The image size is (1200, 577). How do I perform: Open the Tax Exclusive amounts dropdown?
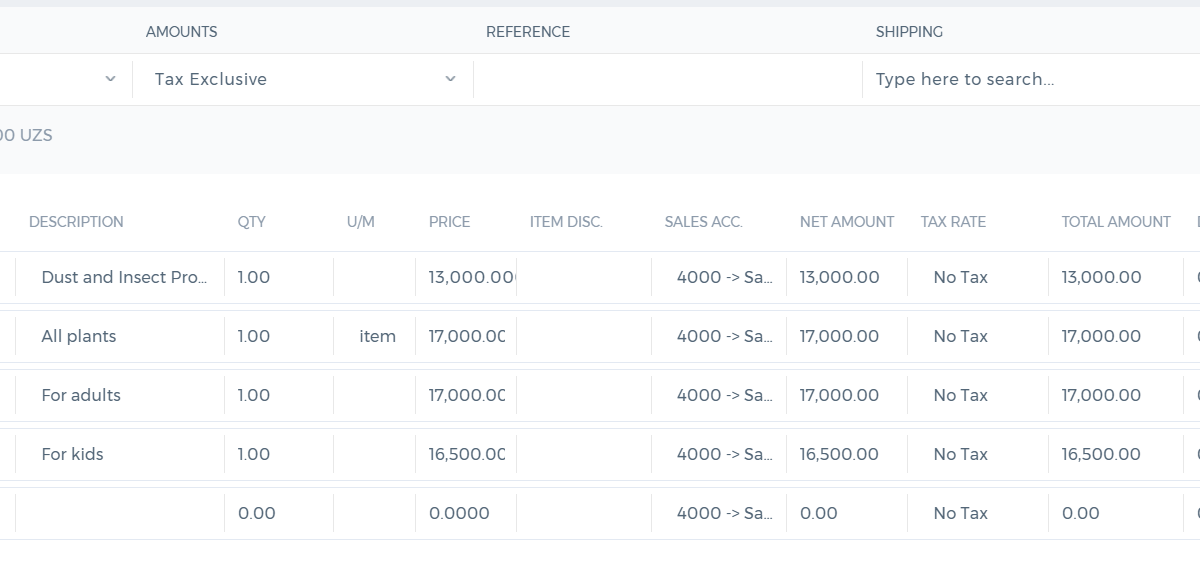coord(303,79)
